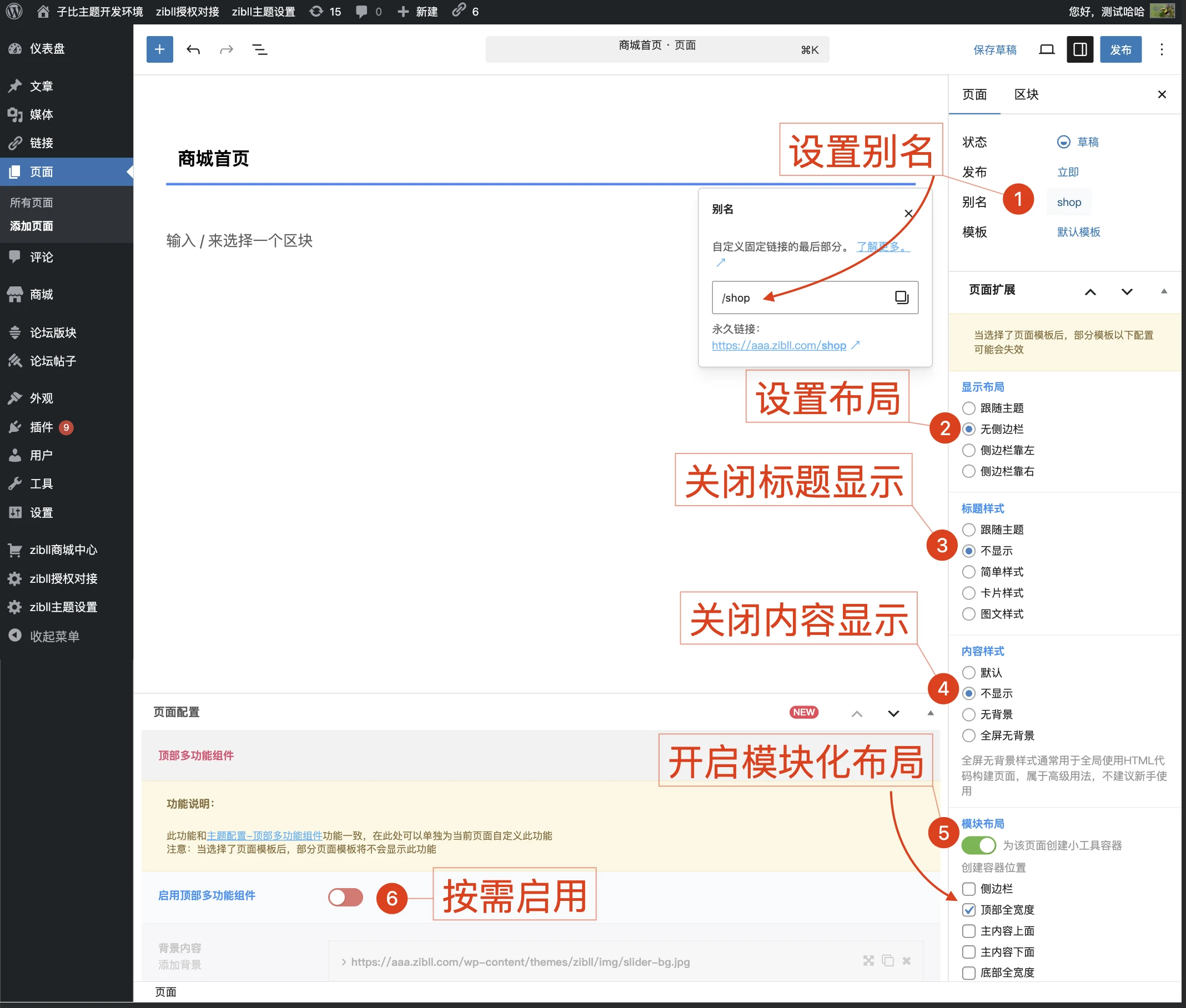Click the laptop preview icon
The image size is (1186, 1008).
(1047, 50)
